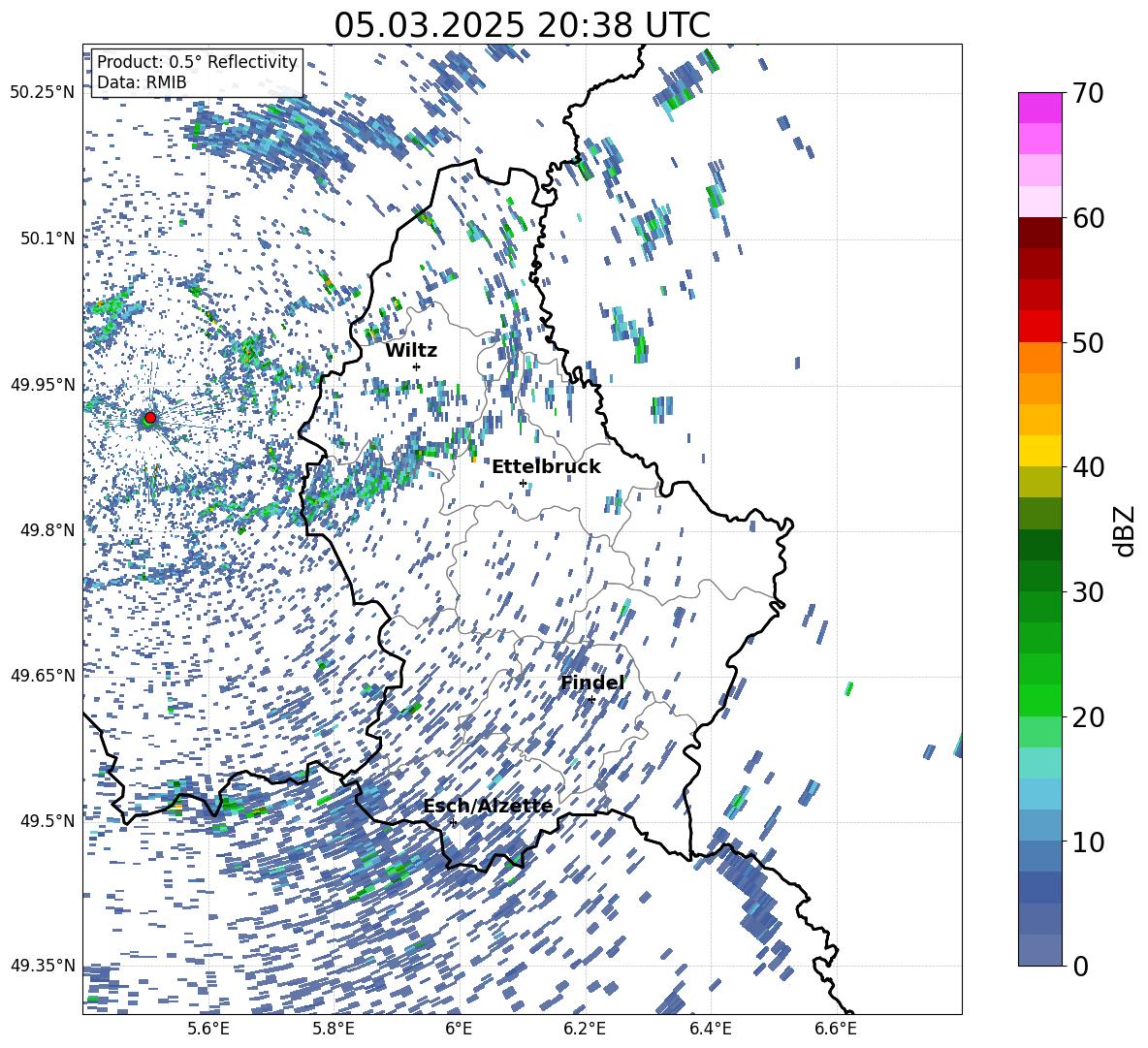1148x1048 pixels.
Task: Click the bright red colorbar swatch above 50
Action: coord(1039,327)
